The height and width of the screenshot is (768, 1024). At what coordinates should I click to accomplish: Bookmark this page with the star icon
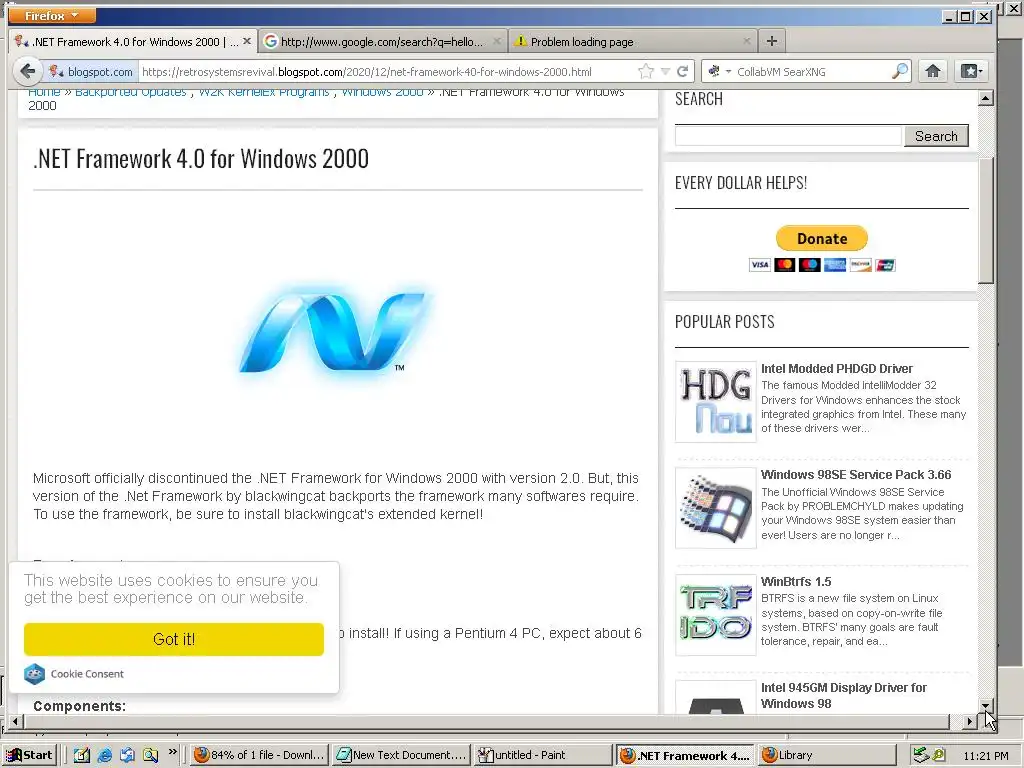[x=646, y=72]
